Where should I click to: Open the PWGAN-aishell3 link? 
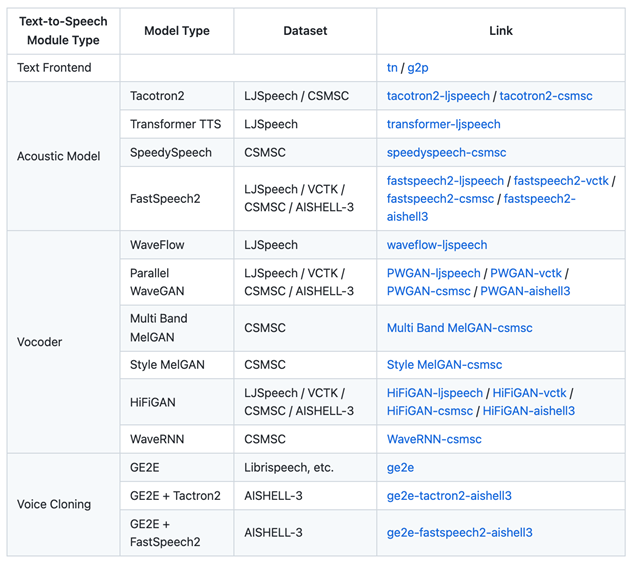tap(525, 291)
